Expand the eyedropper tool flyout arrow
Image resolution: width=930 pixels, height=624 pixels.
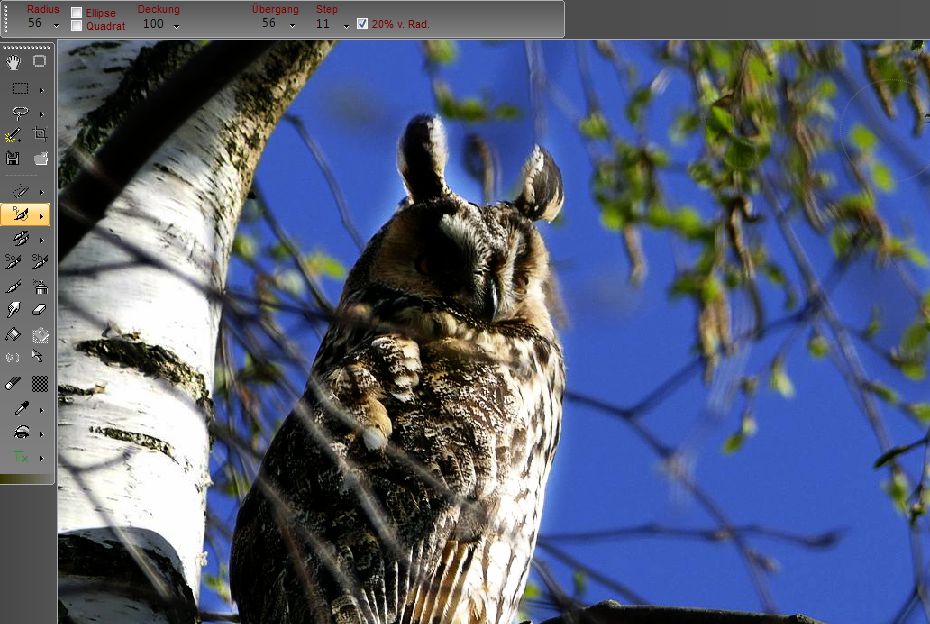41,409
